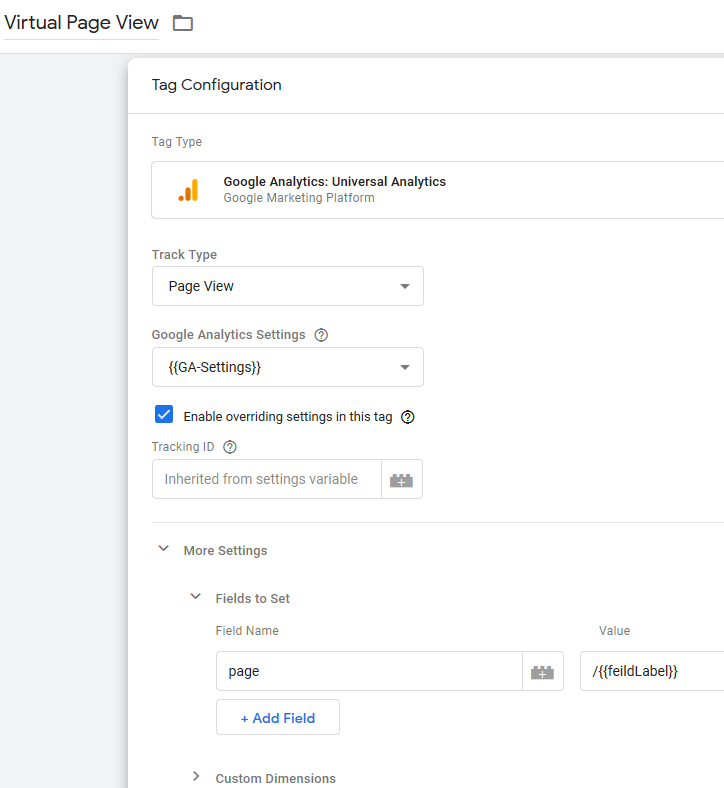Insert variable icon for page field name

(543, 671)
